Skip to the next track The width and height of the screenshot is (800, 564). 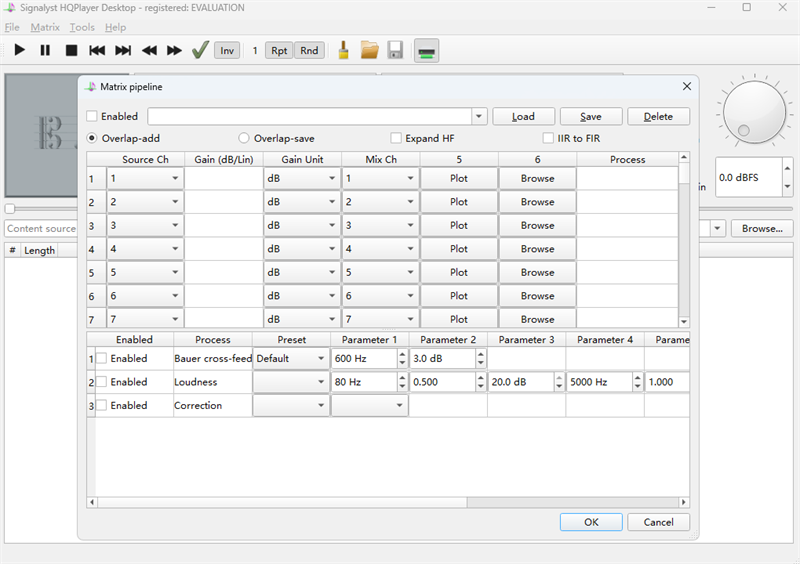pyautogui.click(x=123, y=50)
